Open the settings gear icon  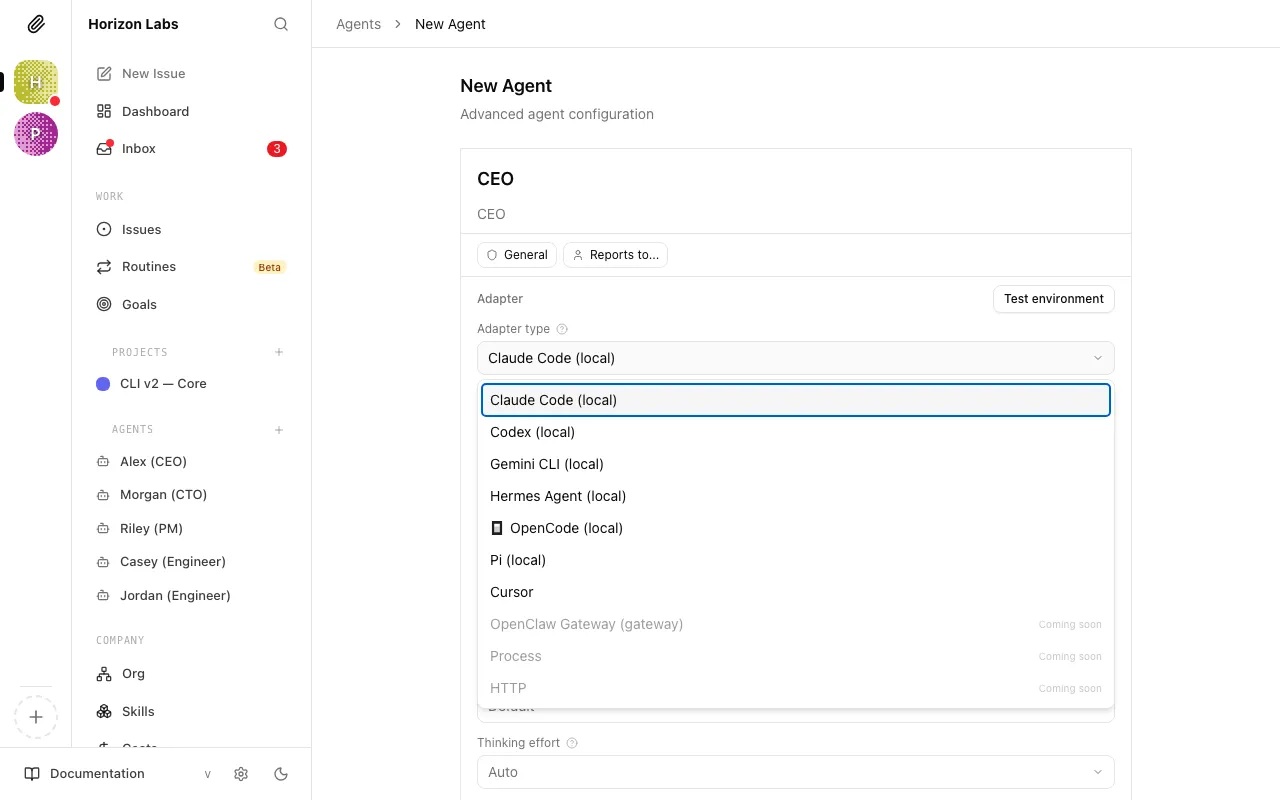pos(241,774)
